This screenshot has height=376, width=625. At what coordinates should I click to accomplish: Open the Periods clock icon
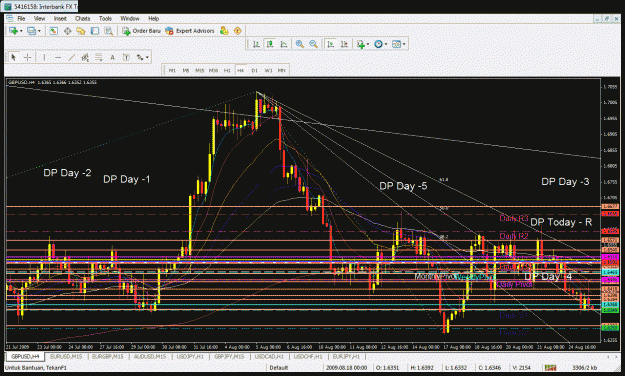tap(378, 44)
